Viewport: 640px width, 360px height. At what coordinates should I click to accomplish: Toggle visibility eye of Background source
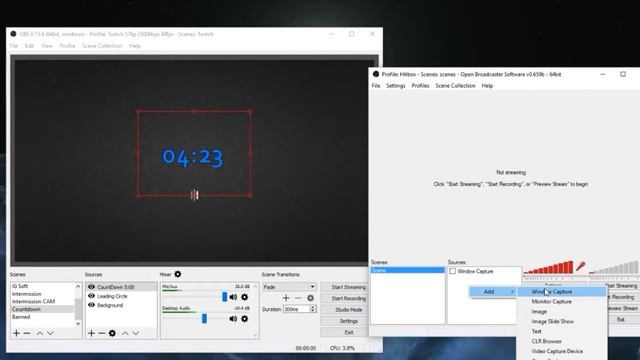click(x=91, y=305)
